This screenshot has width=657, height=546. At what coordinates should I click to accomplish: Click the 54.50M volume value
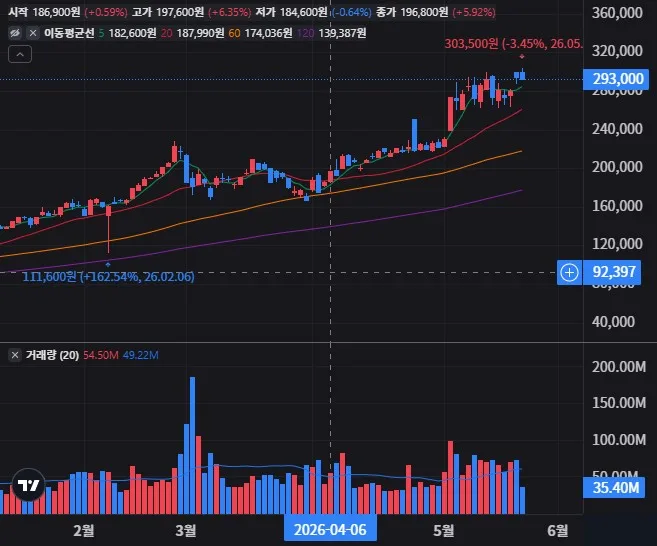[101, 355]
